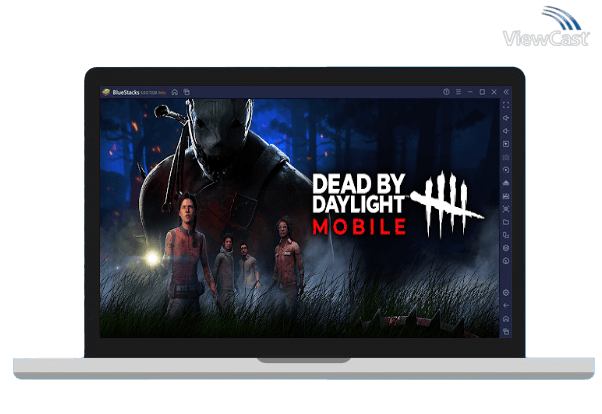Open the settings gear in sidebar
The height and width of the screenshot is (414, 602).
coord(506,293)
